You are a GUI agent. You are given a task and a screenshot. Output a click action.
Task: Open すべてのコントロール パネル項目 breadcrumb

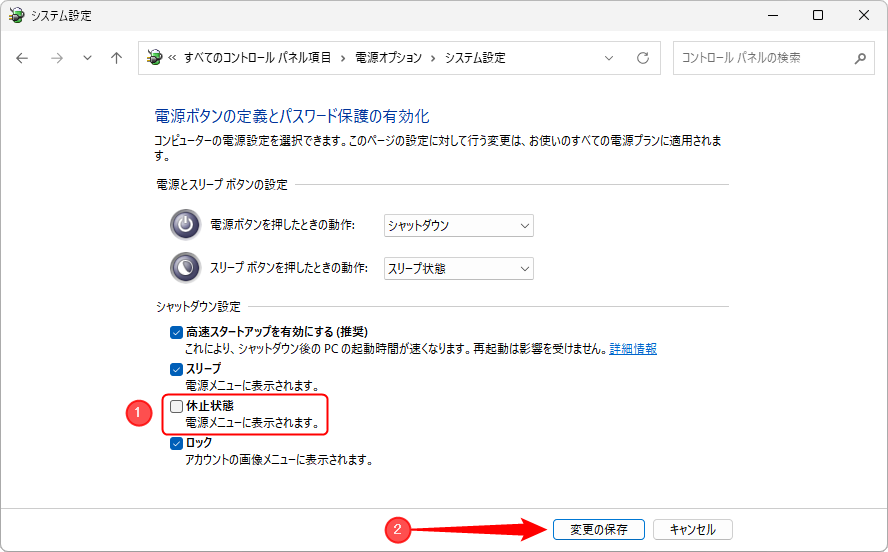point(258,58)
